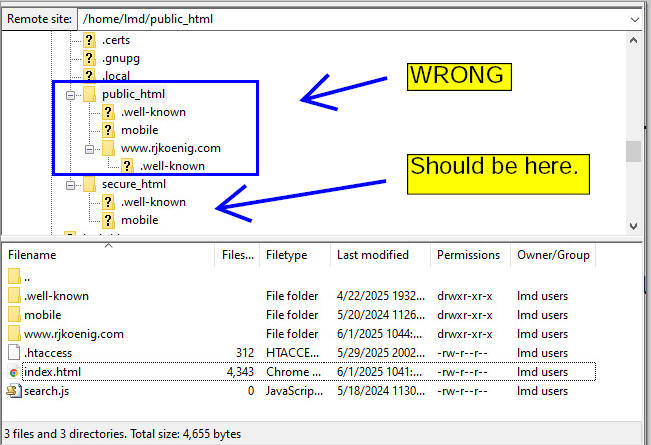Viewport: 651px width, 445px height.
Task: Collapse the secure_html tree node
Action: click(71, 184)
